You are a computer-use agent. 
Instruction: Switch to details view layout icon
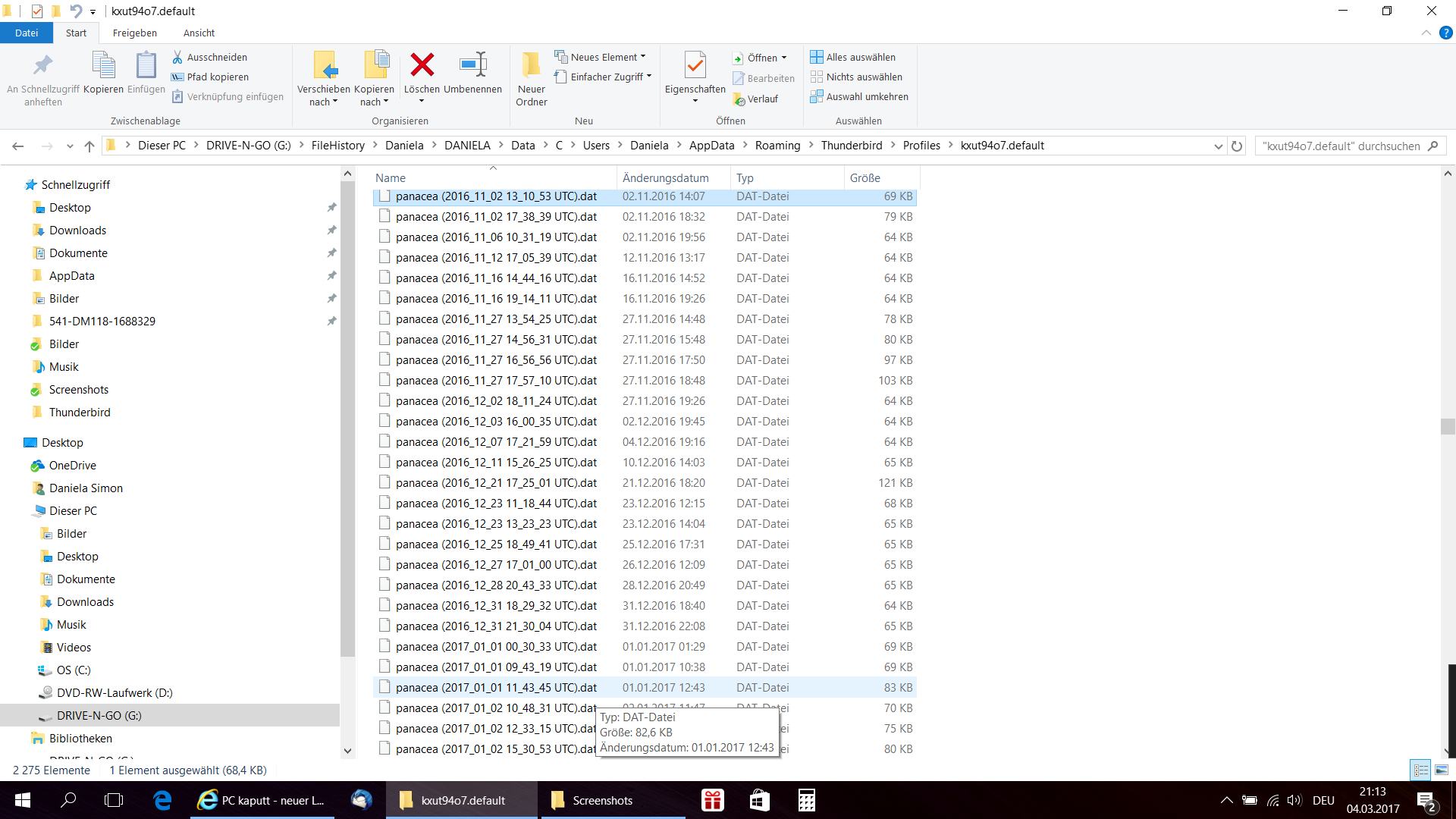1420,770
